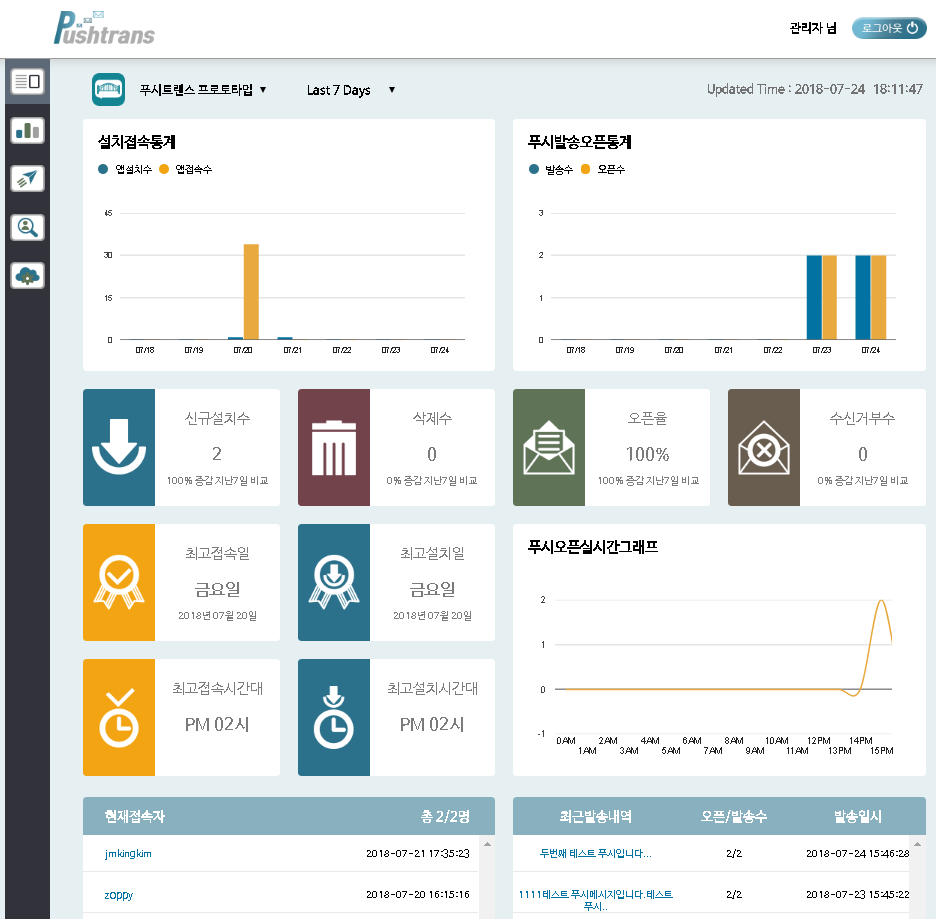Click the 최근발송내역 column header
Image resolution: width=936 pixels, height=919 pixels.
[595, 816]
